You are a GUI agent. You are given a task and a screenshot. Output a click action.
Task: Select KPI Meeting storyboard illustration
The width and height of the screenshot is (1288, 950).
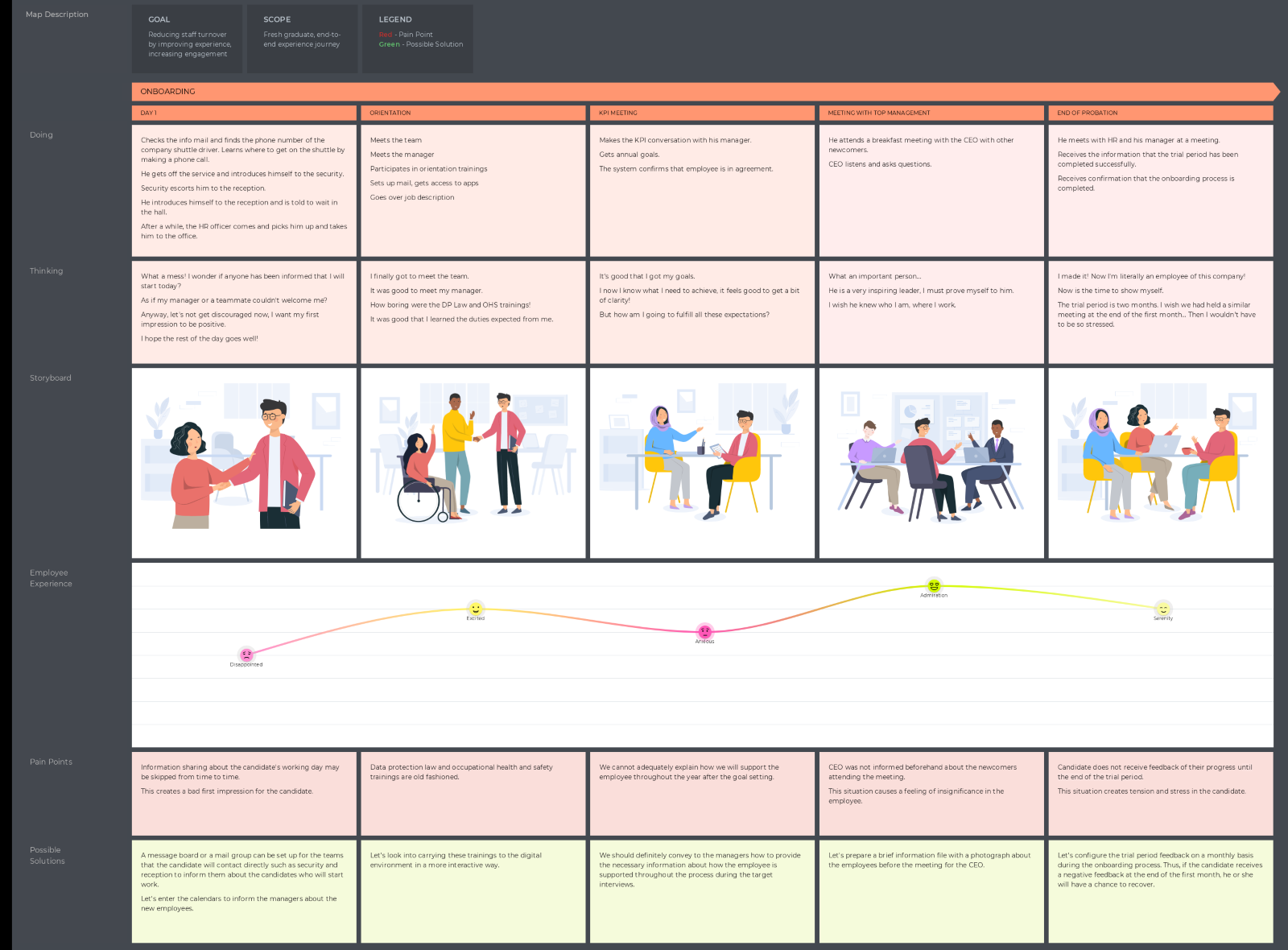coord(702,463)
